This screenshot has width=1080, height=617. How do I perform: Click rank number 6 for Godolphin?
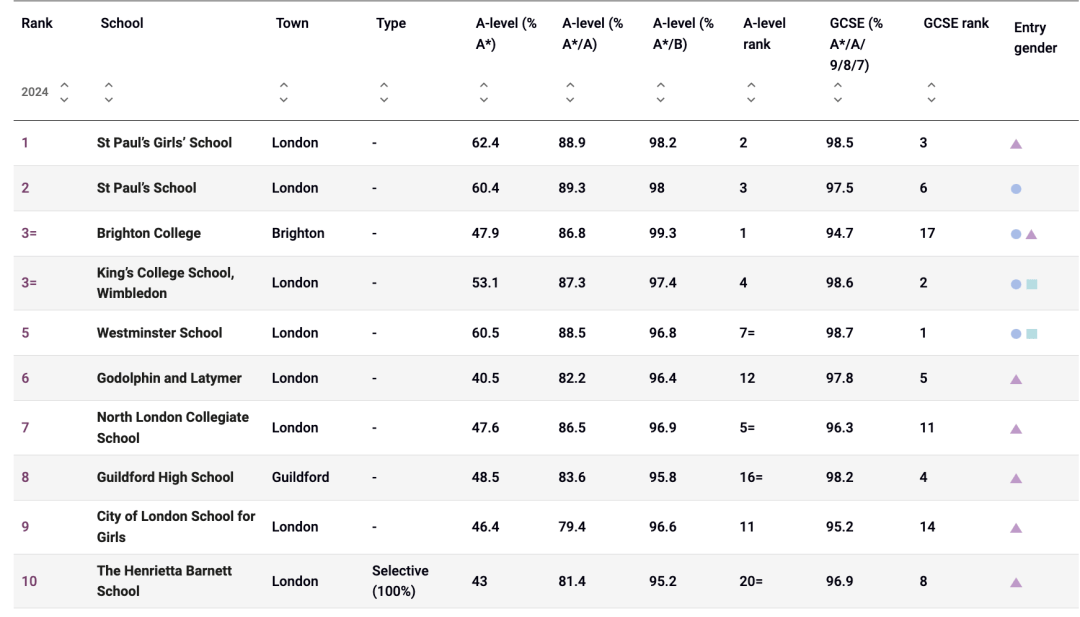coord(25,378)
